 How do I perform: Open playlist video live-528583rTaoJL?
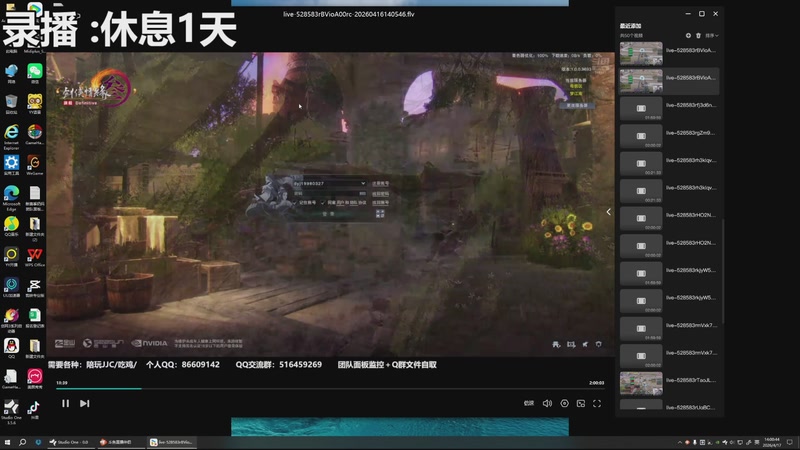(669, 383)
